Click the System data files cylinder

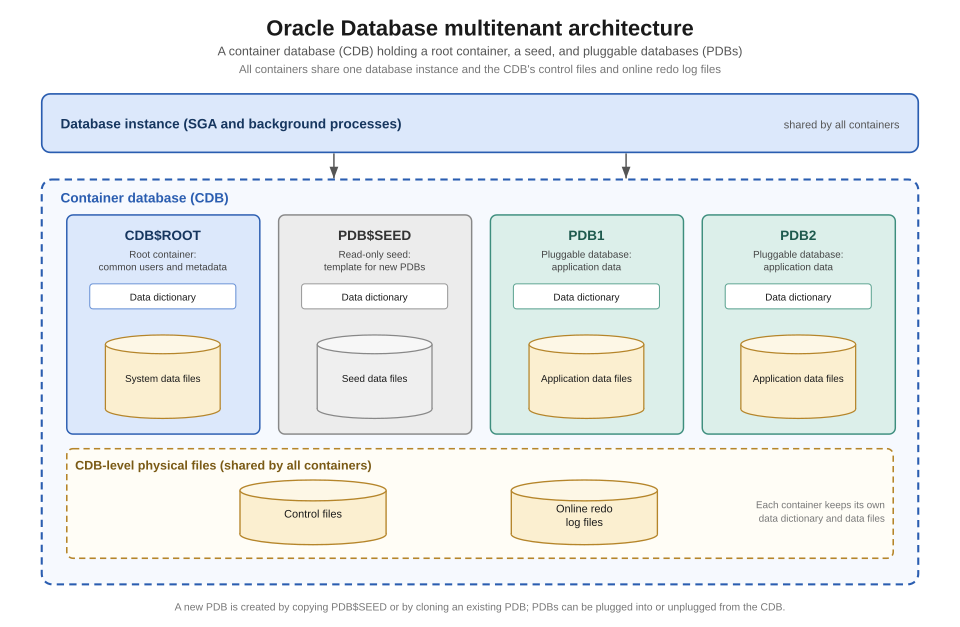163,377
